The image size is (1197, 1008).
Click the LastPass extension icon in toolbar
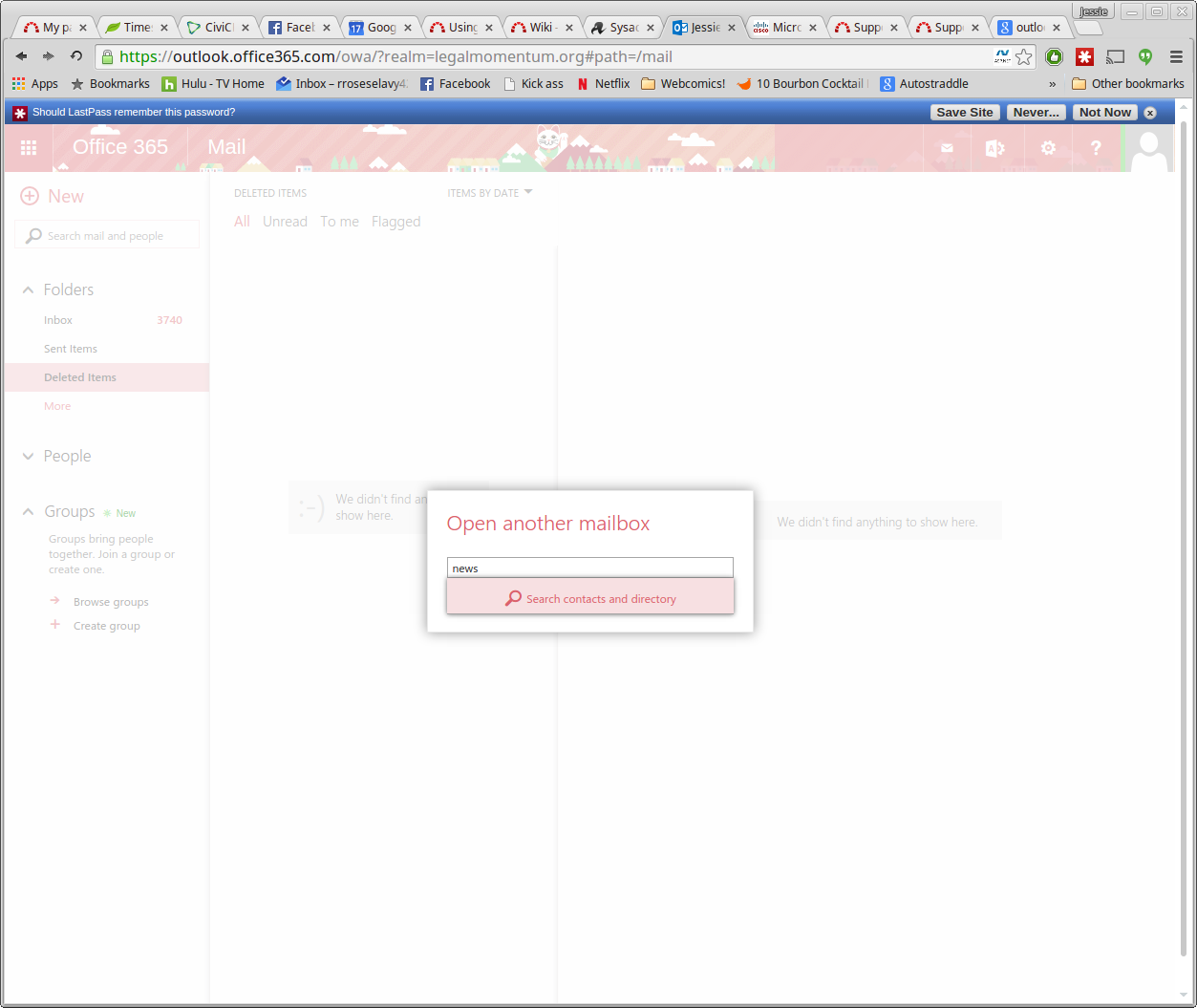pyautogui.click(x=1084, y=56)
